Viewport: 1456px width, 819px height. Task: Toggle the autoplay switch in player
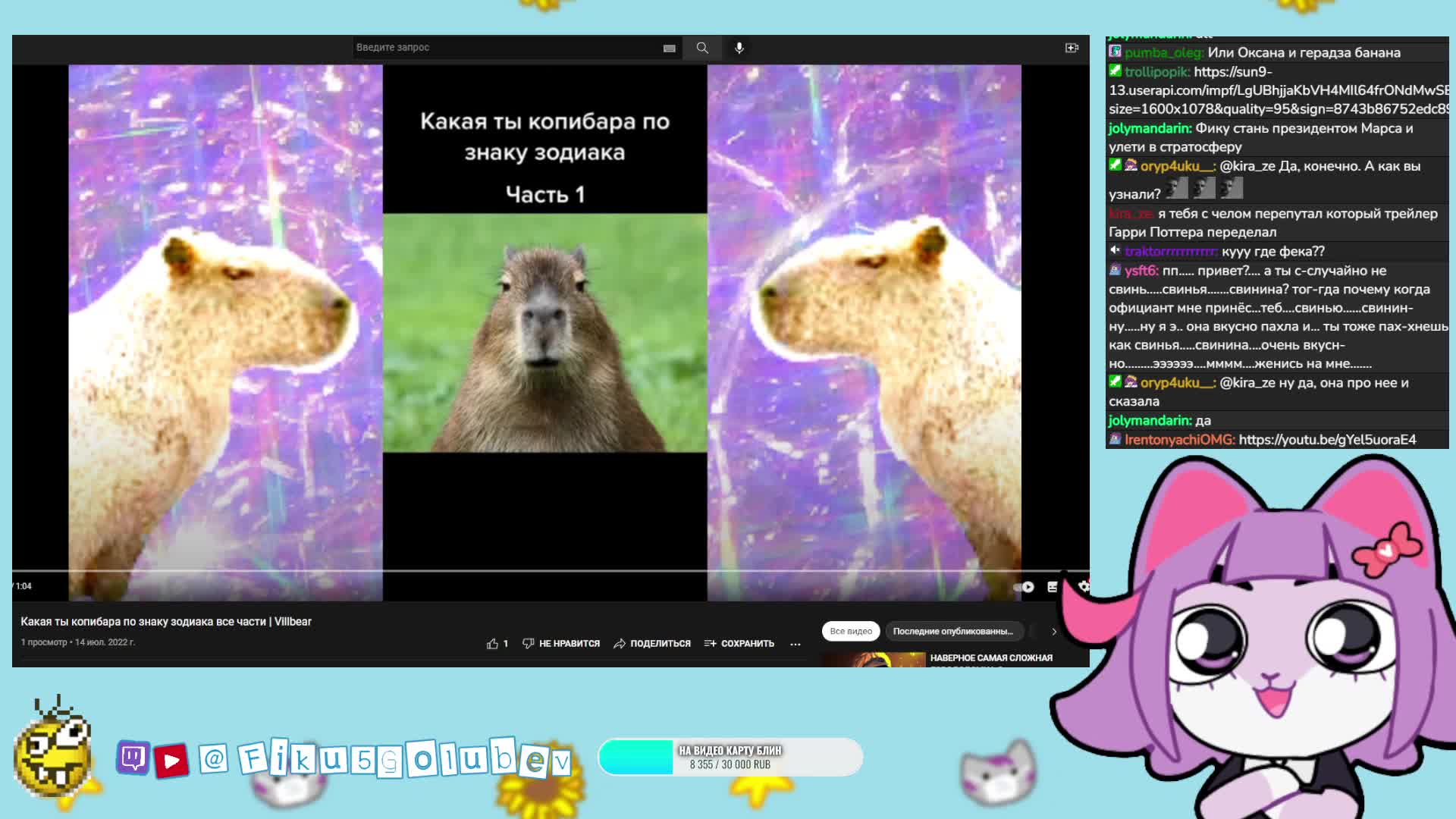point(1024,587)
